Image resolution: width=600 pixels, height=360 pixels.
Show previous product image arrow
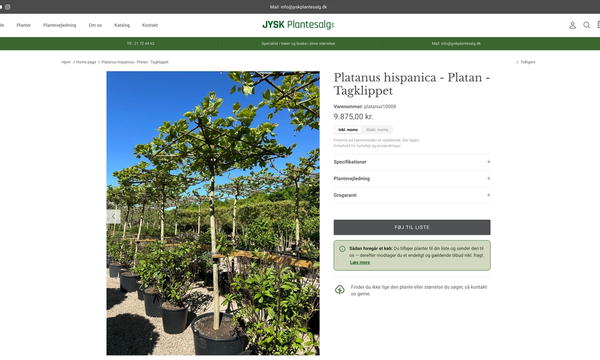(113, 217)
